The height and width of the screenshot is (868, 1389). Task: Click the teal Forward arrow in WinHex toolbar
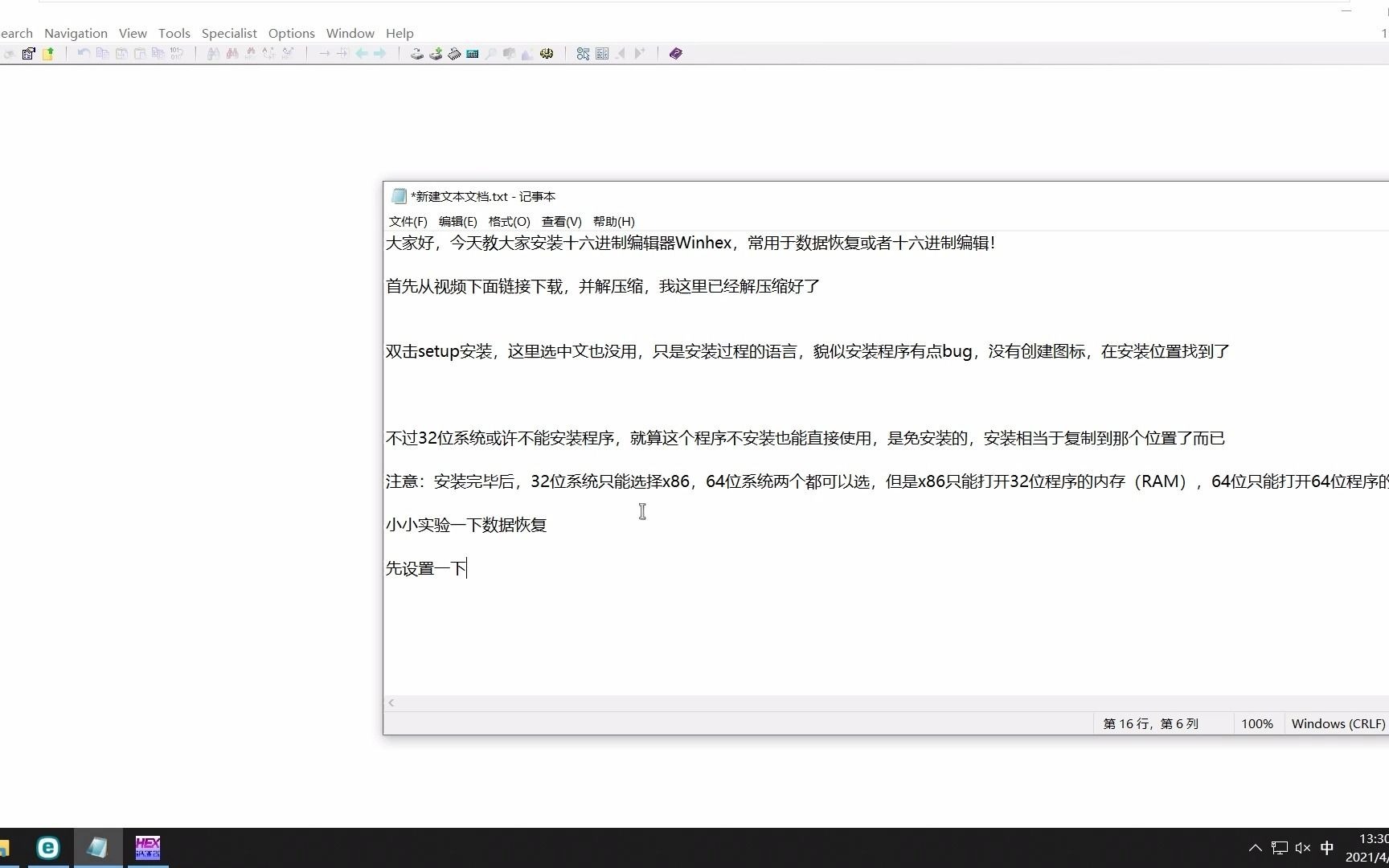tap(380, 54)
